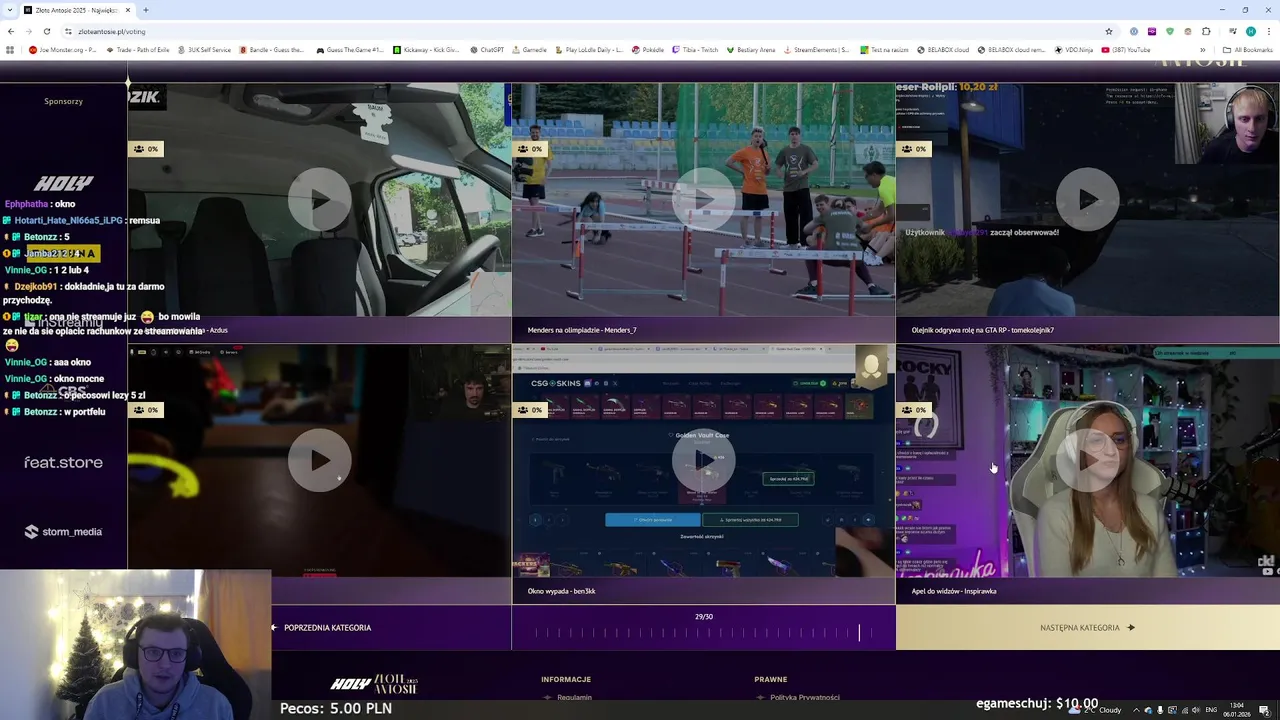Click the browser Forward arrow
The image size is (1280, 720).
click(28, 31)
